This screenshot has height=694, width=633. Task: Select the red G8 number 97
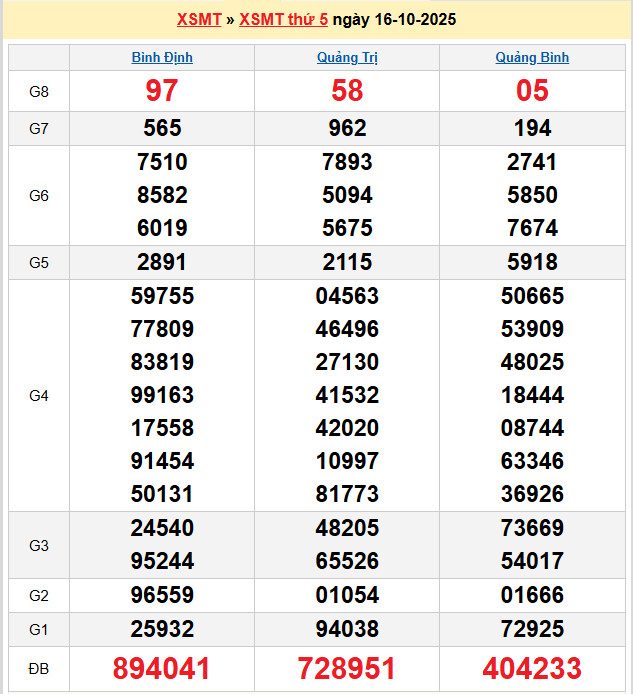[x=162, y=91]
